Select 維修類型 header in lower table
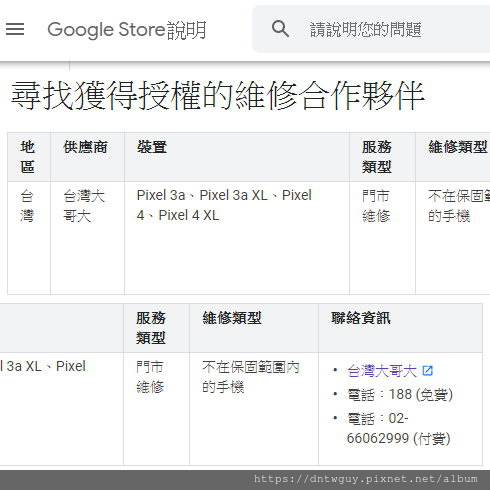The image size is (490, 490). click(x=254, y=328)
